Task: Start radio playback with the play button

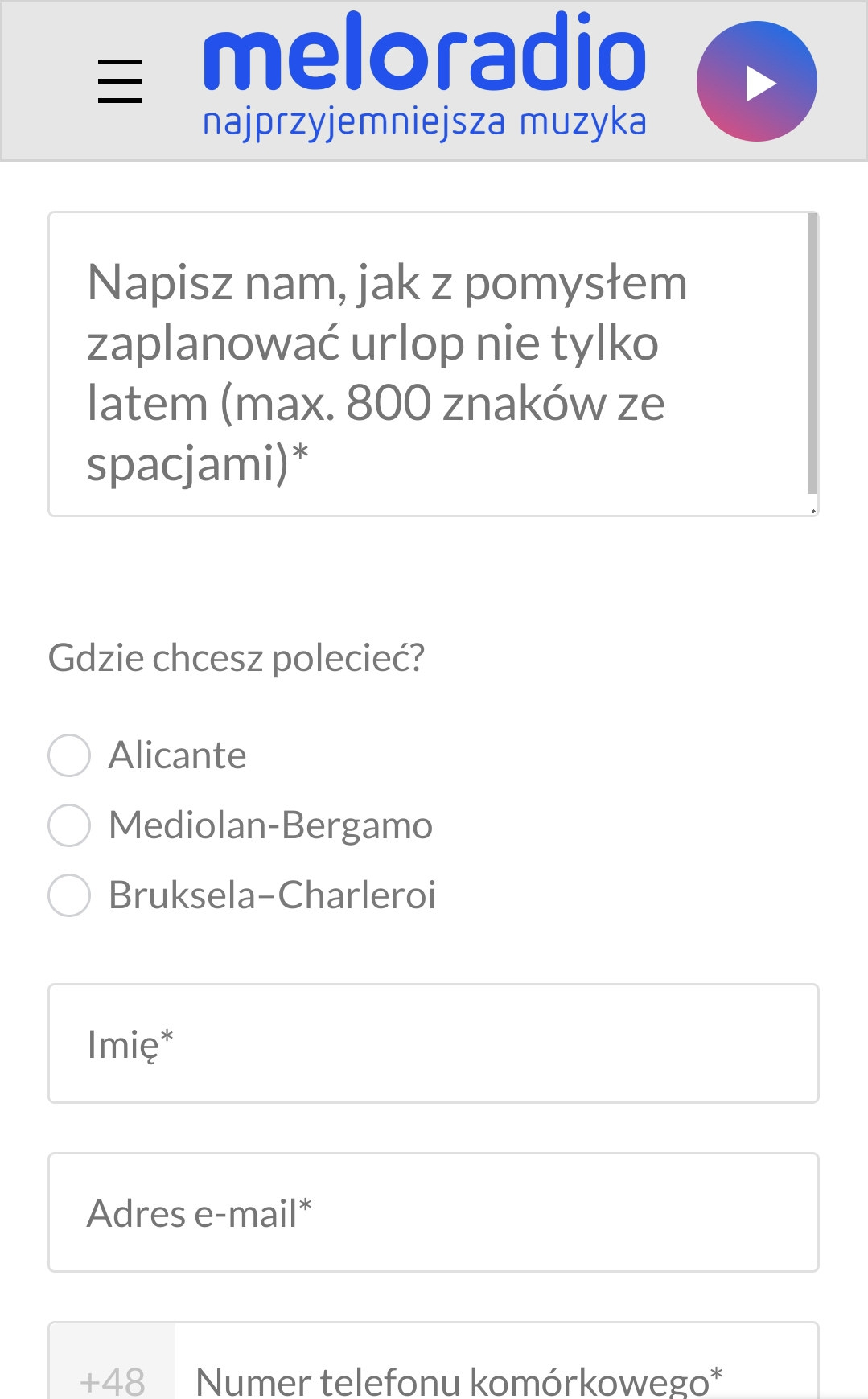Action: pos(756,82)
